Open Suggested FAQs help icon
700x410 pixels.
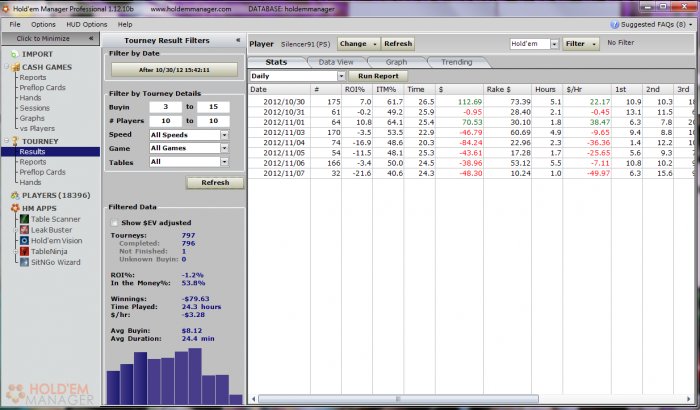click(612, 23)
